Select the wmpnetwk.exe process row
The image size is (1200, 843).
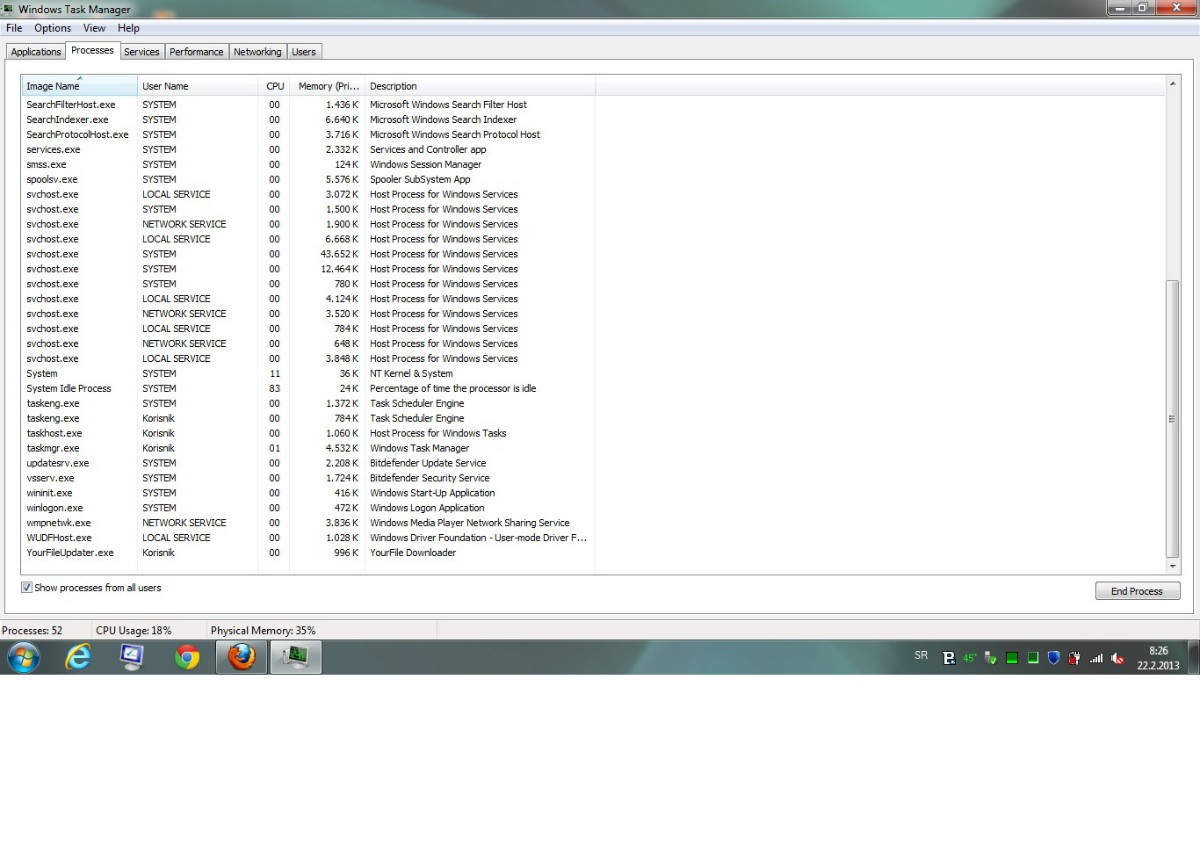click(x=308, y=523)
